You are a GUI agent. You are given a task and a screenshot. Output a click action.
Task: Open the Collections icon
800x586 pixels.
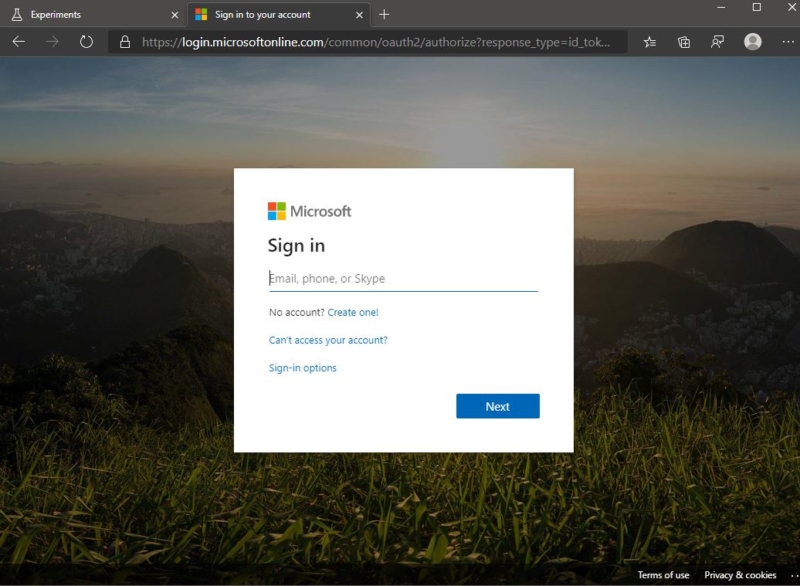(x=684, y=42)
